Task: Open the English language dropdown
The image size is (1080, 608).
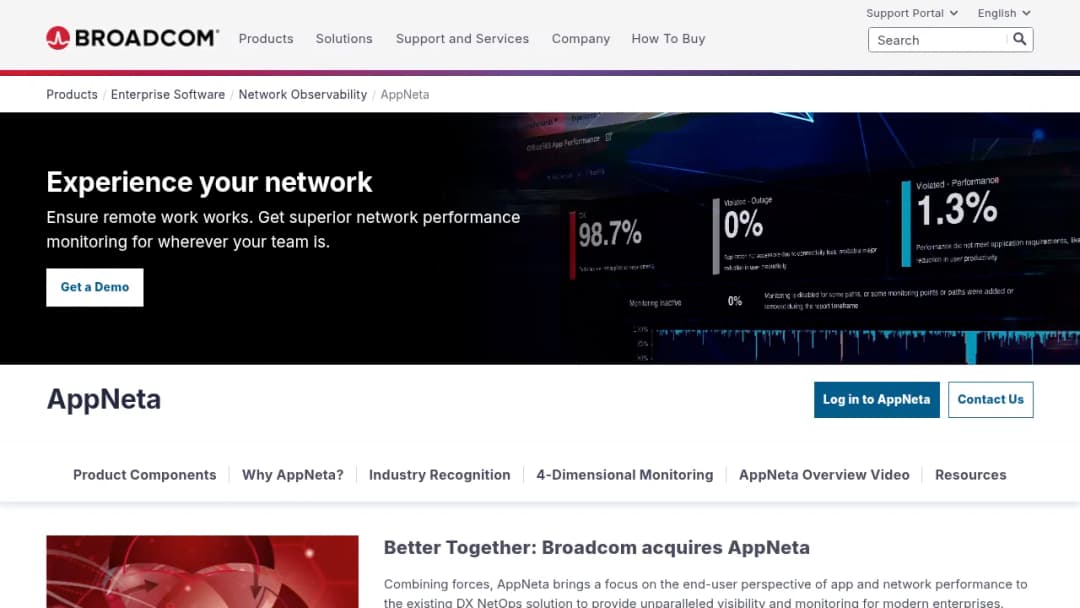Action: point(1004,13)
